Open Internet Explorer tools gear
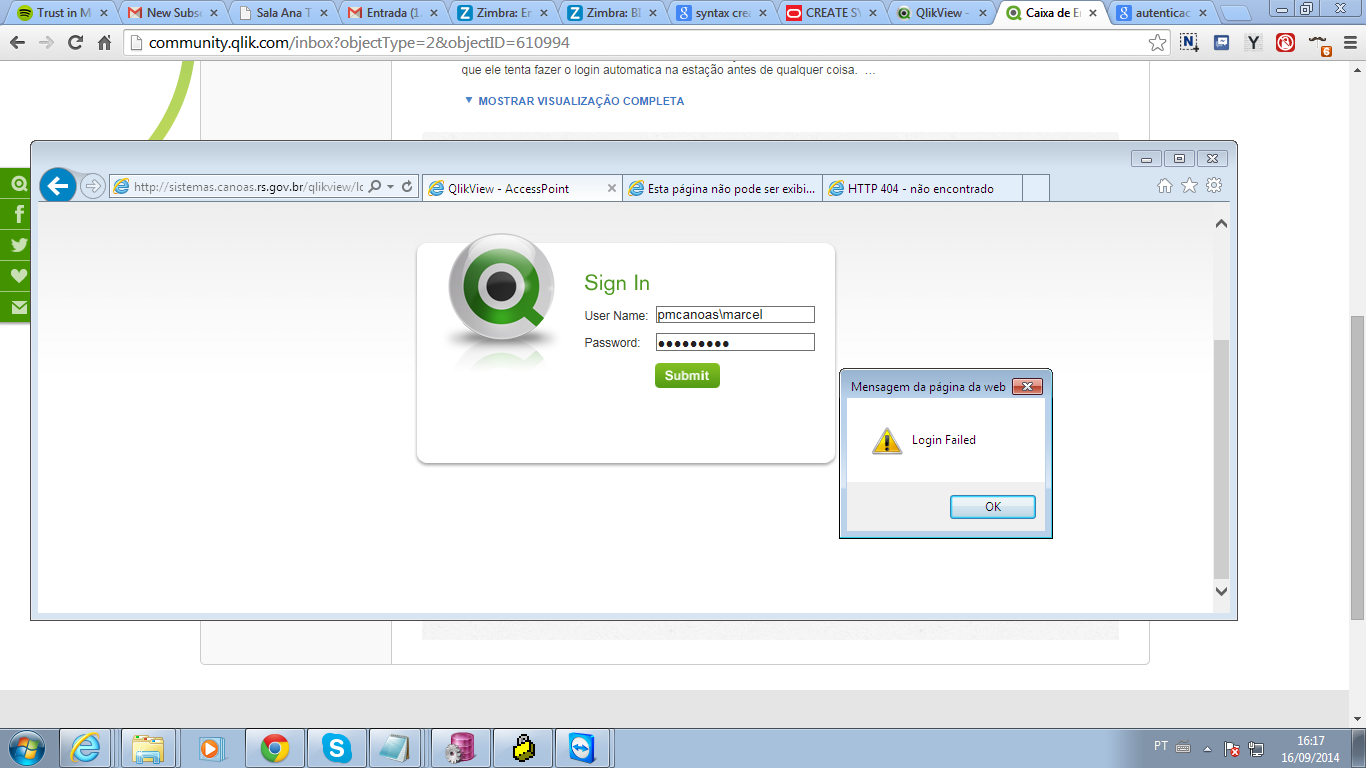The image size is (1366, 768). pyautogui.click(x=1214, y=185)
